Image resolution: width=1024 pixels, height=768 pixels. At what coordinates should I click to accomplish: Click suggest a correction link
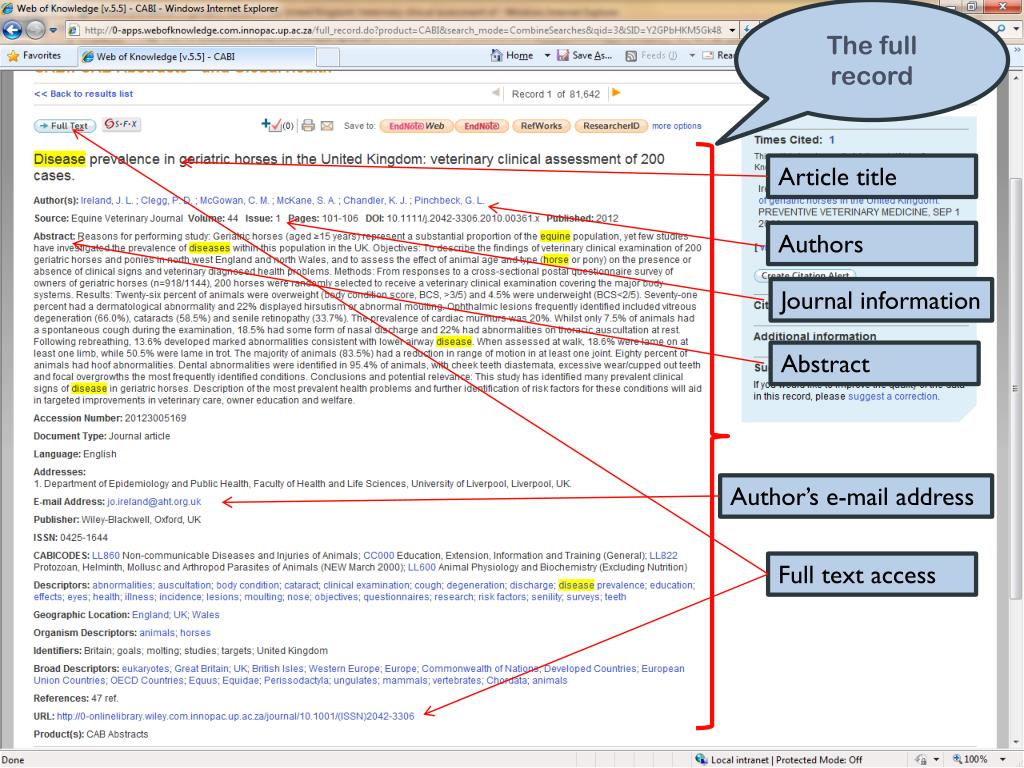click(893, 396)
